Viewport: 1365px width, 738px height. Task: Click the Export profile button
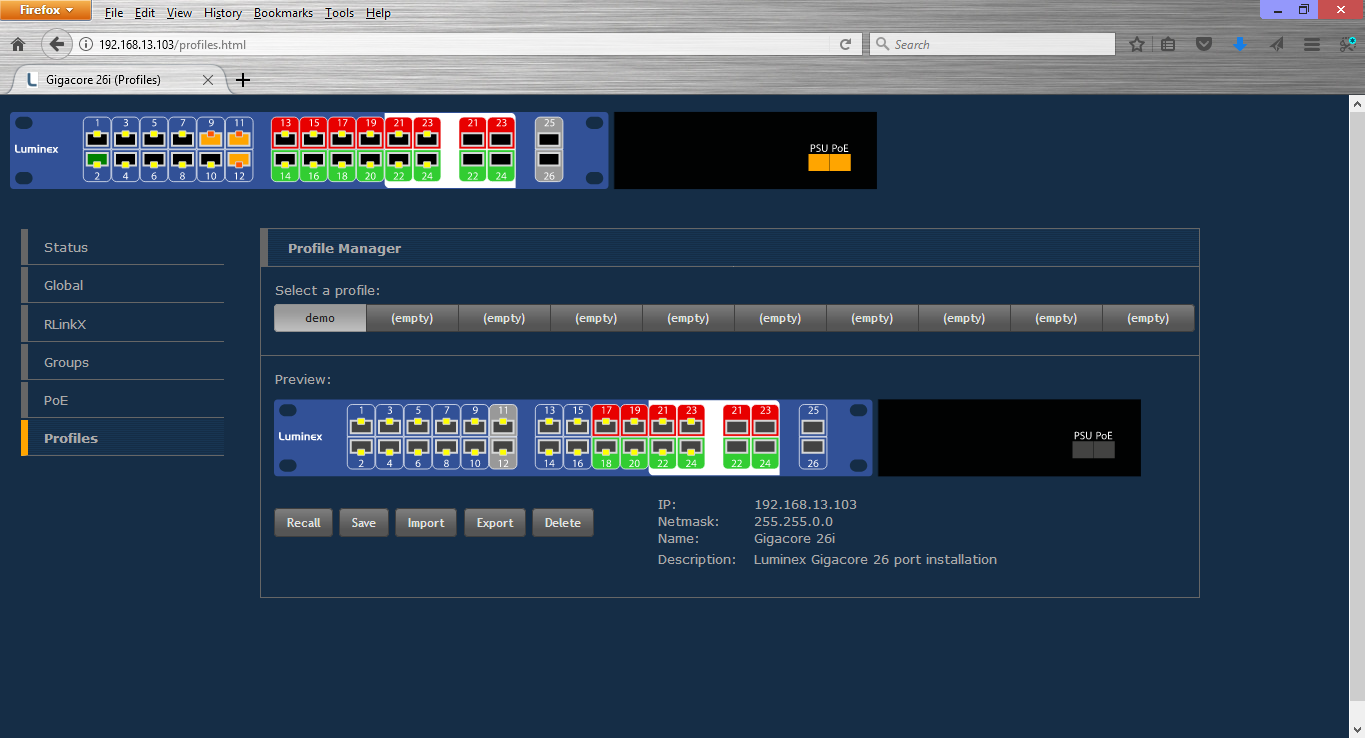pyautogui.click(x=495, y=523)
